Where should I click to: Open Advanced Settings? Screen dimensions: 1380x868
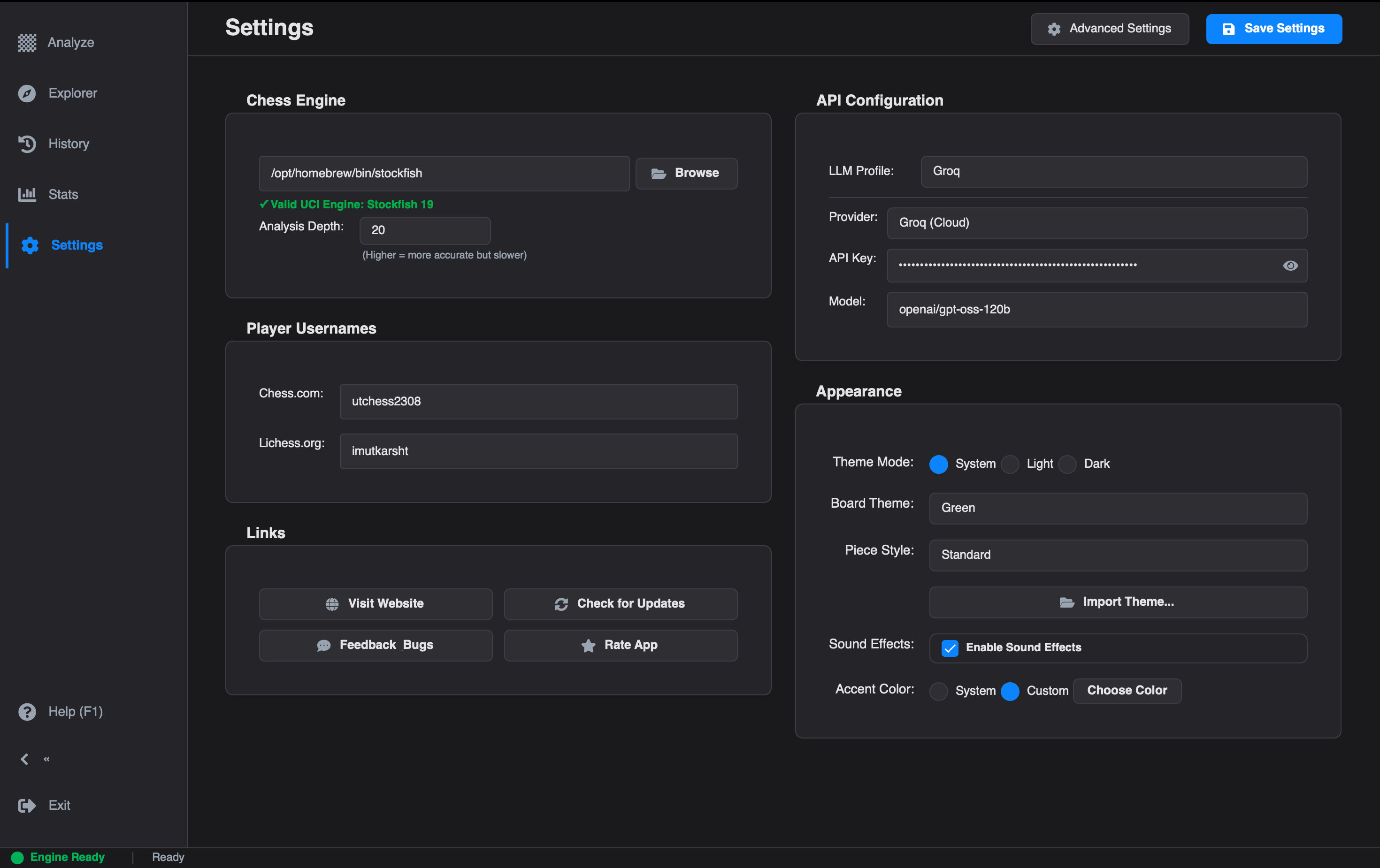1110,29
